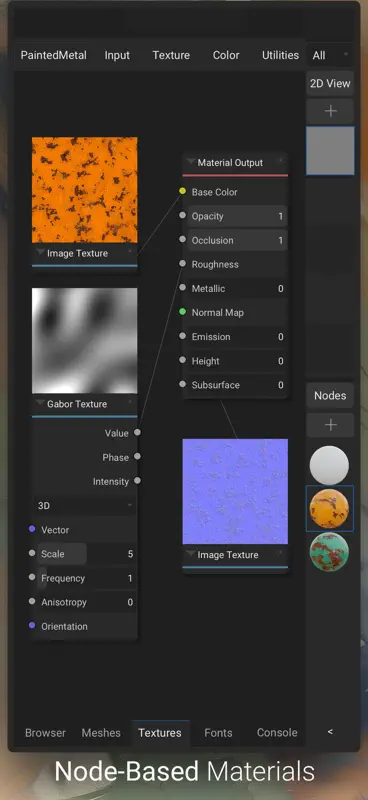Click the Subsurface input socket
The height and width of the screenshot is (800, 368).
(x=183, y=384)
